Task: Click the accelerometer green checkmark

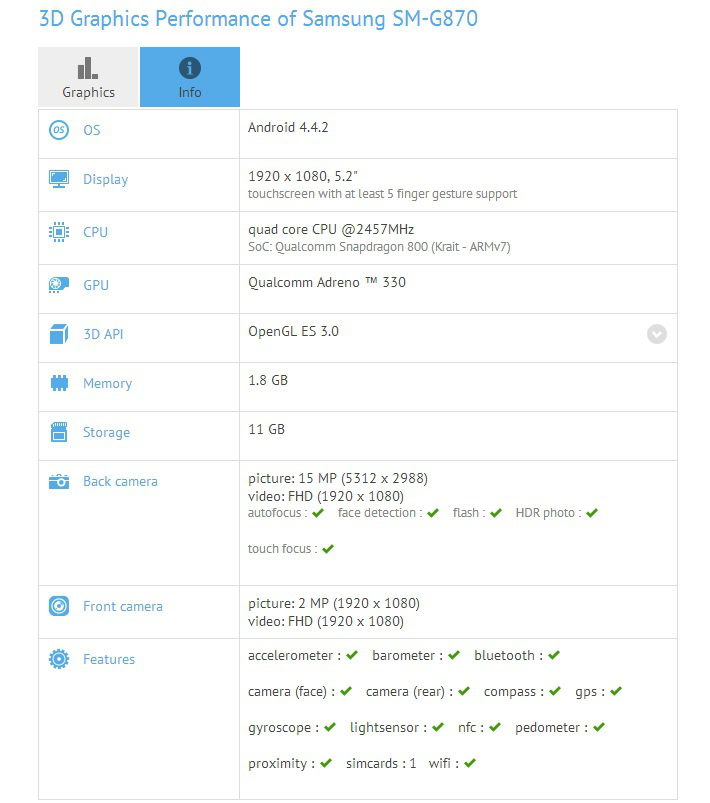Action: pos(352,655)
